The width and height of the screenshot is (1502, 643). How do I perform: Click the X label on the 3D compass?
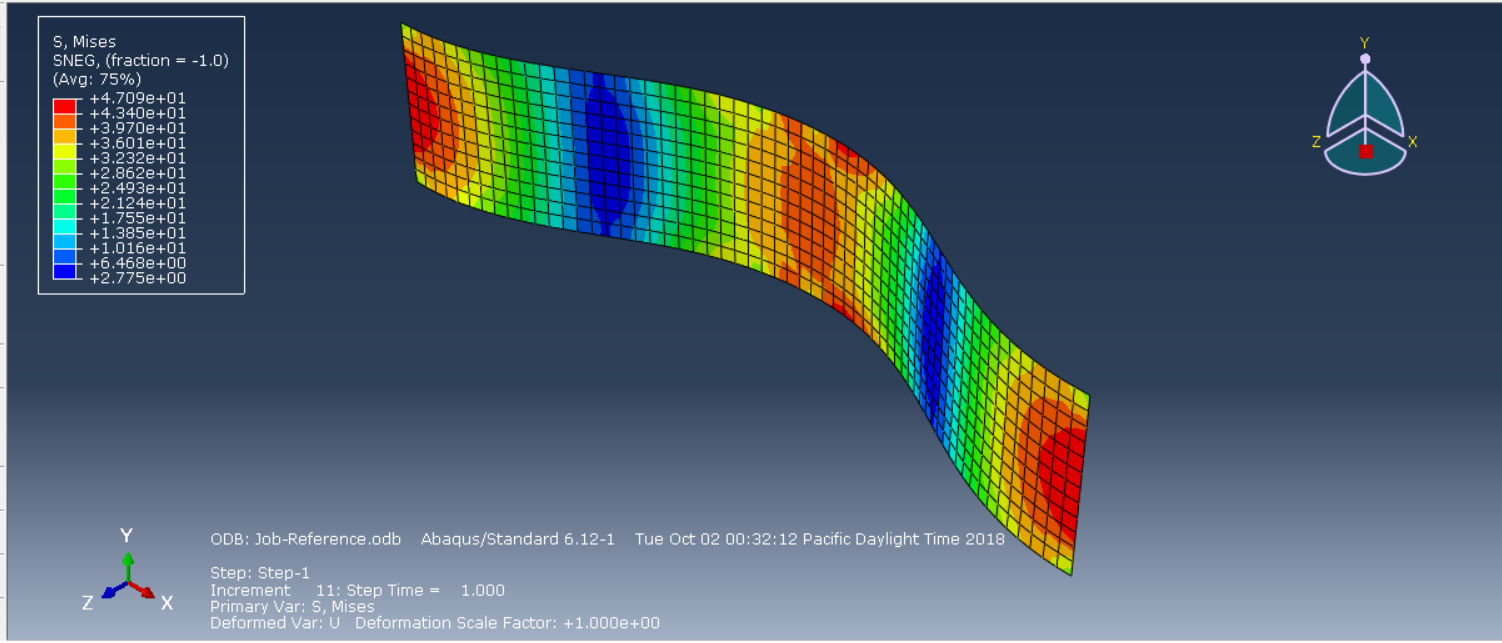[x=1412, y=142]
